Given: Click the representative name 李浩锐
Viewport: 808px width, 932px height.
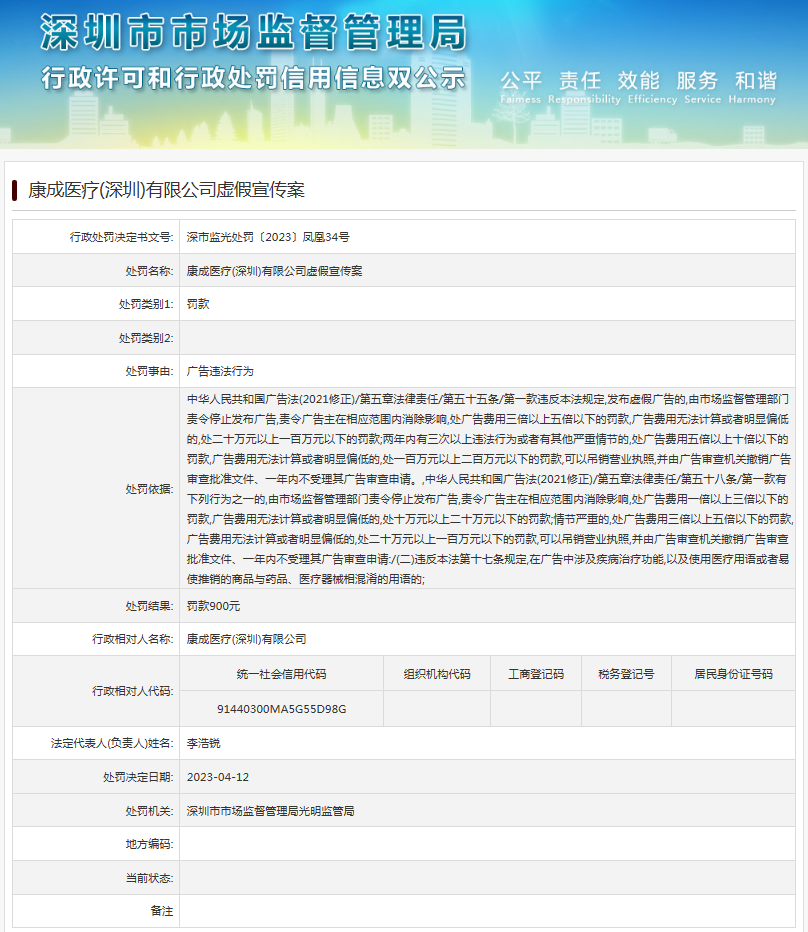Looking at the screenshot, I should coord(203,744).
